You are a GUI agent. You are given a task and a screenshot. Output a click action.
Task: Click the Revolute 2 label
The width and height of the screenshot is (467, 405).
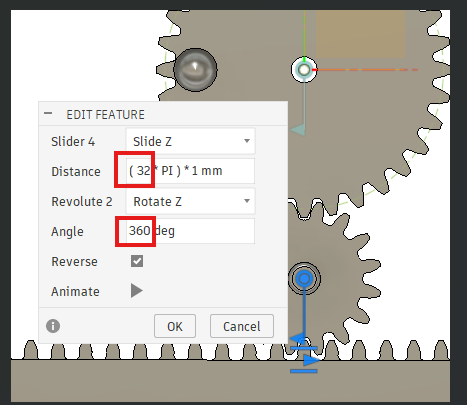click(x=82, y=201)
